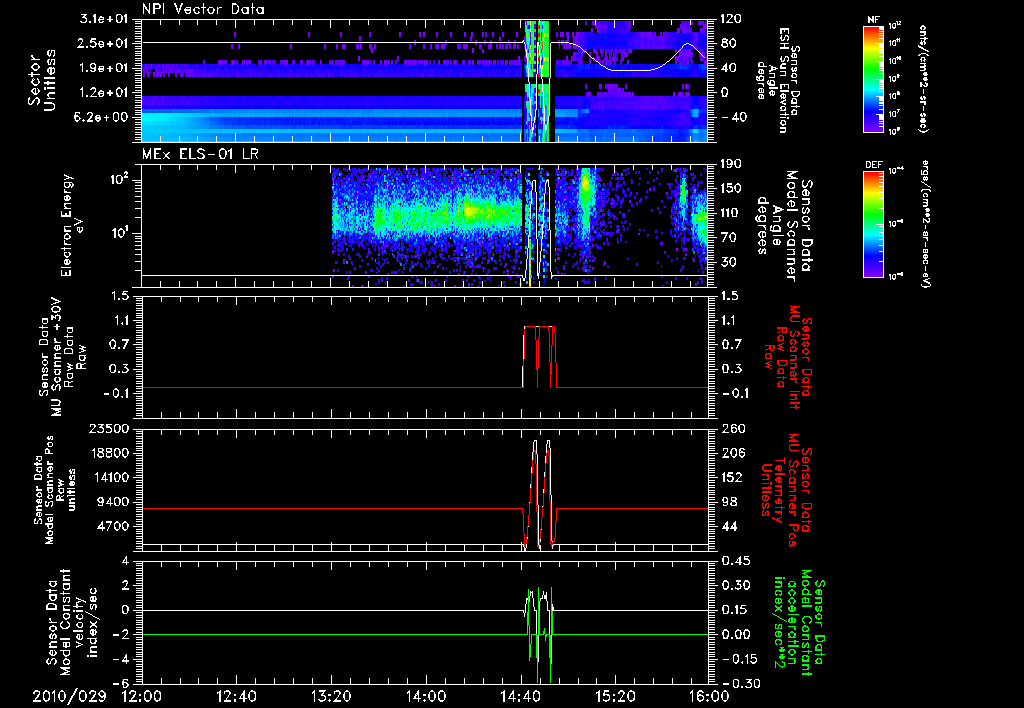Click the "12:40" time axis label
This screenshot has width=1024, height=708.
click(x=236, y=696)
